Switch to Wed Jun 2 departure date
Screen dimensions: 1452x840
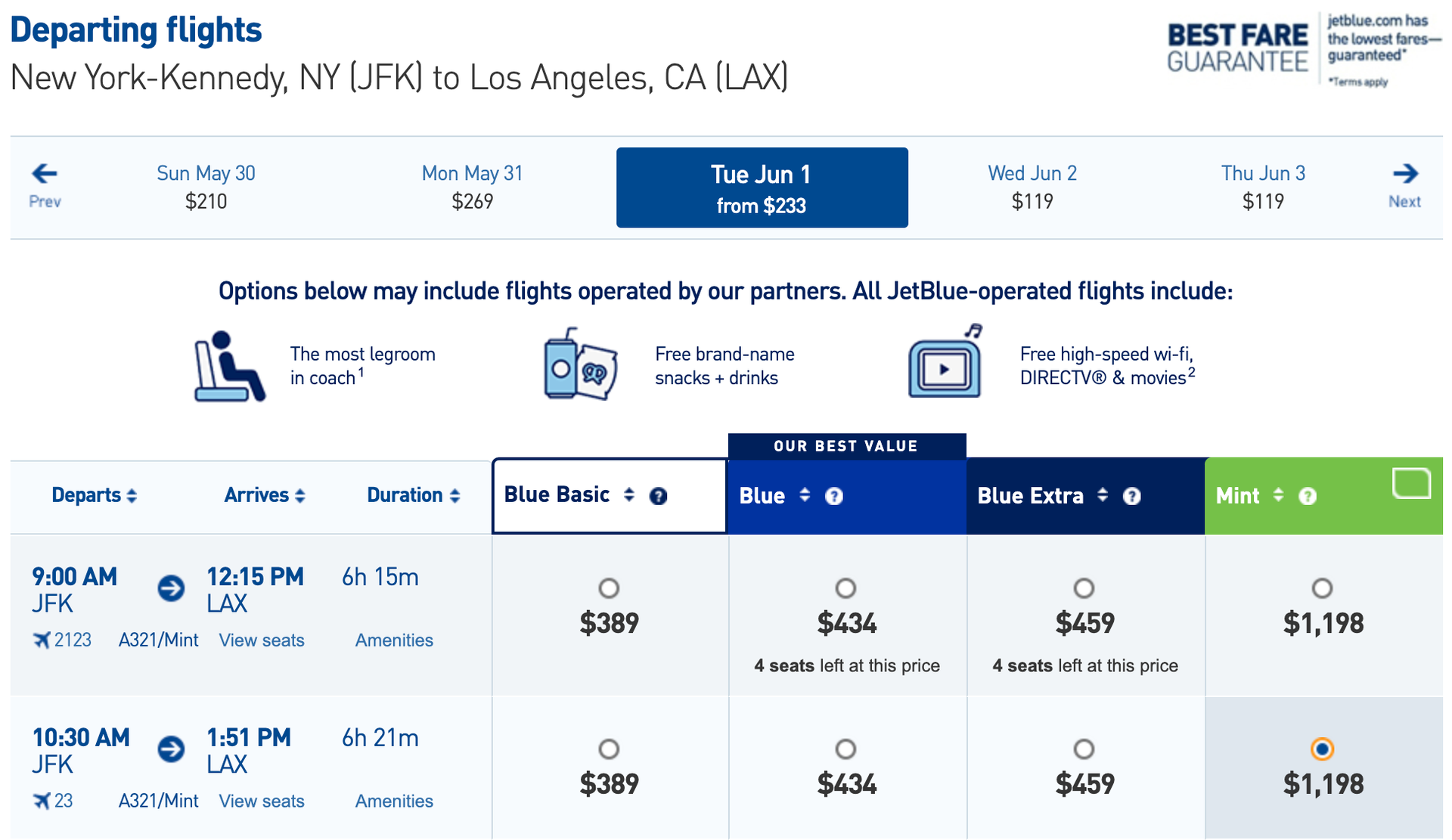[x=1032, y=186]
